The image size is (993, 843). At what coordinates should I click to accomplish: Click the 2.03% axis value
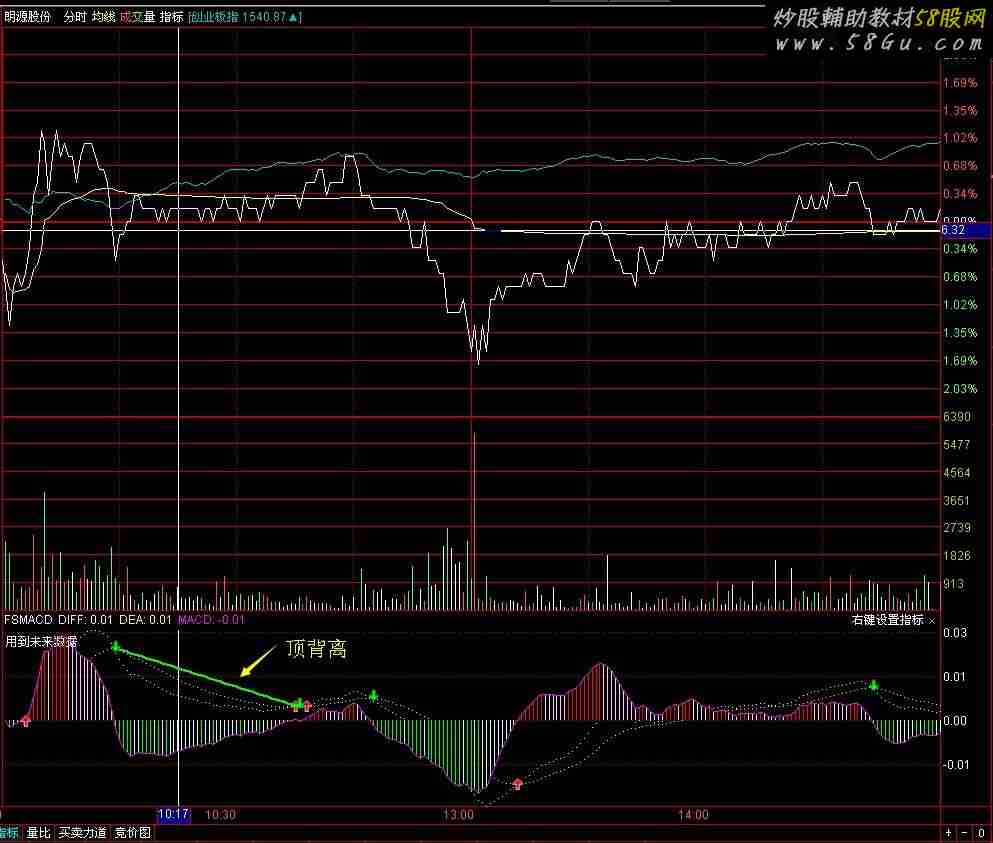[960, 389]
